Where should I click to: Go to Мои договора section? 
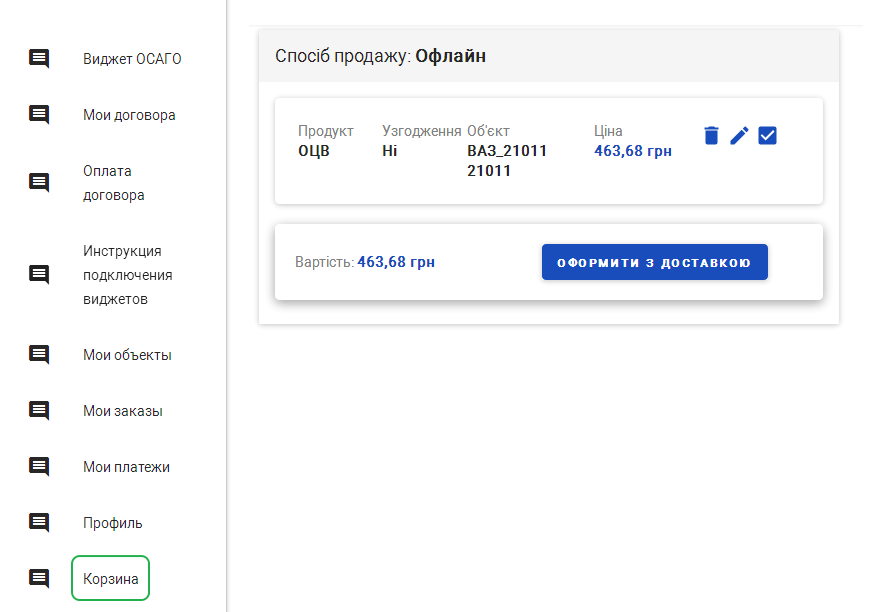coord(129,115)
